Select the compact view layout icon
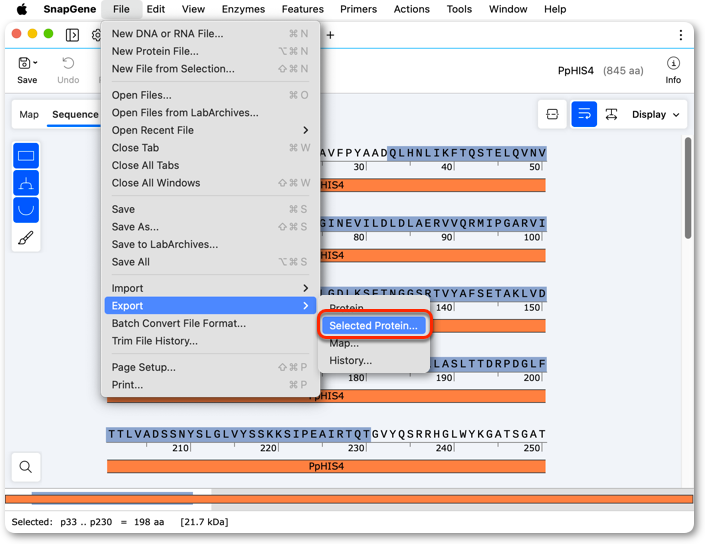This screenshot has height=544, width=705. [x=552, y=114]
